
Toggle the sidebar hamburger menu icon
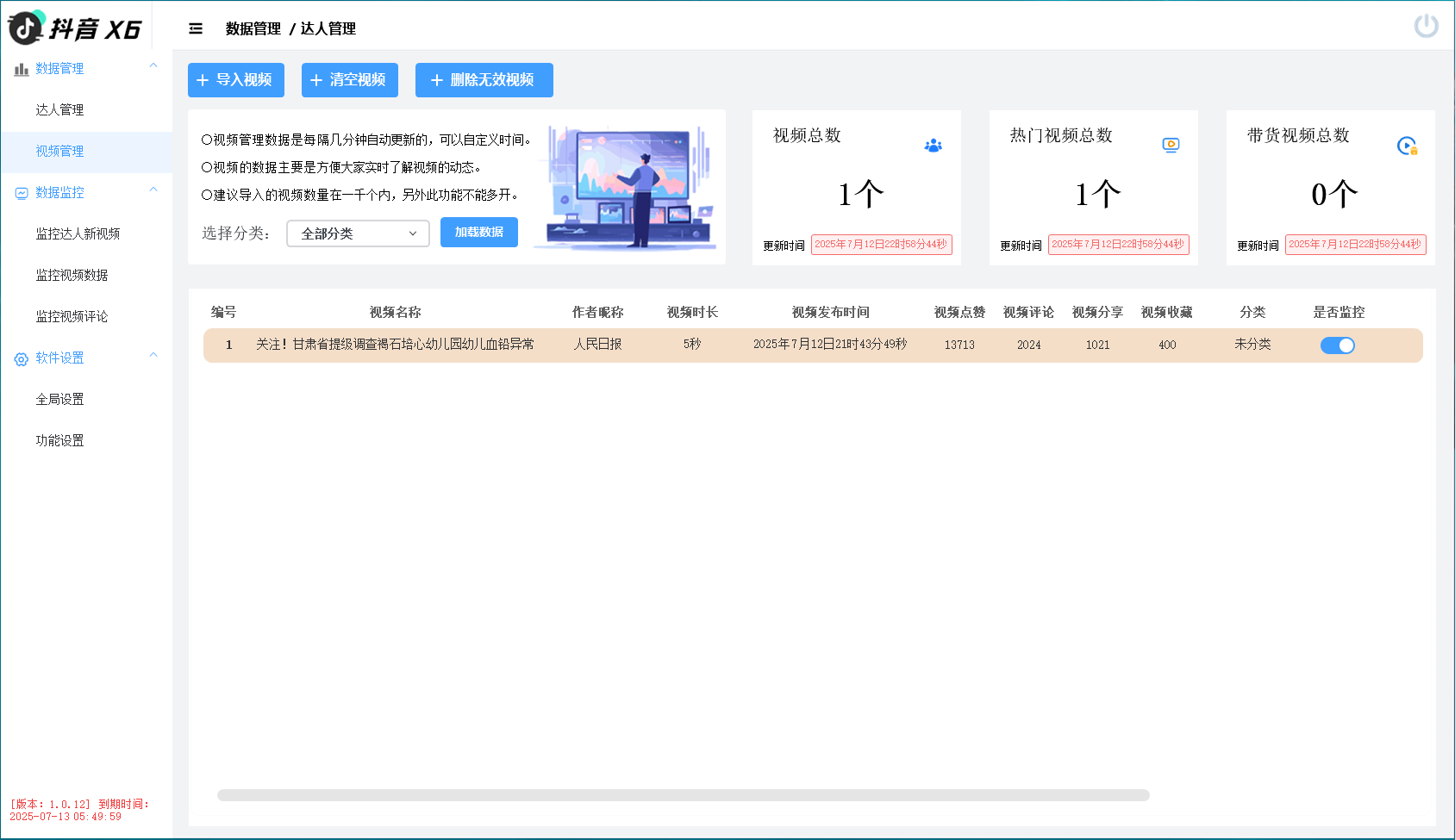point(196,28)
